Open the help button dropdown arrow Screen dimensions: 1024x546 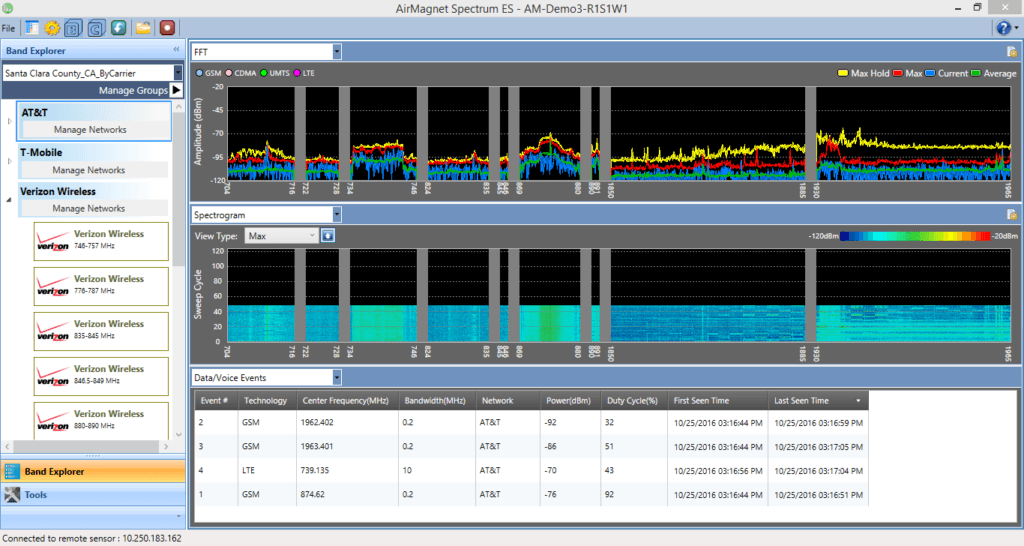pos(1016,28)
